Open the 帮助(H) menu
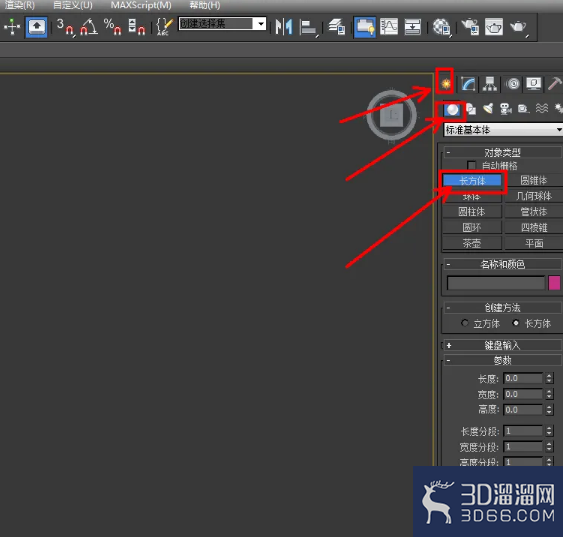This screenshot has width=563, height=537. [x=205, y=5]
